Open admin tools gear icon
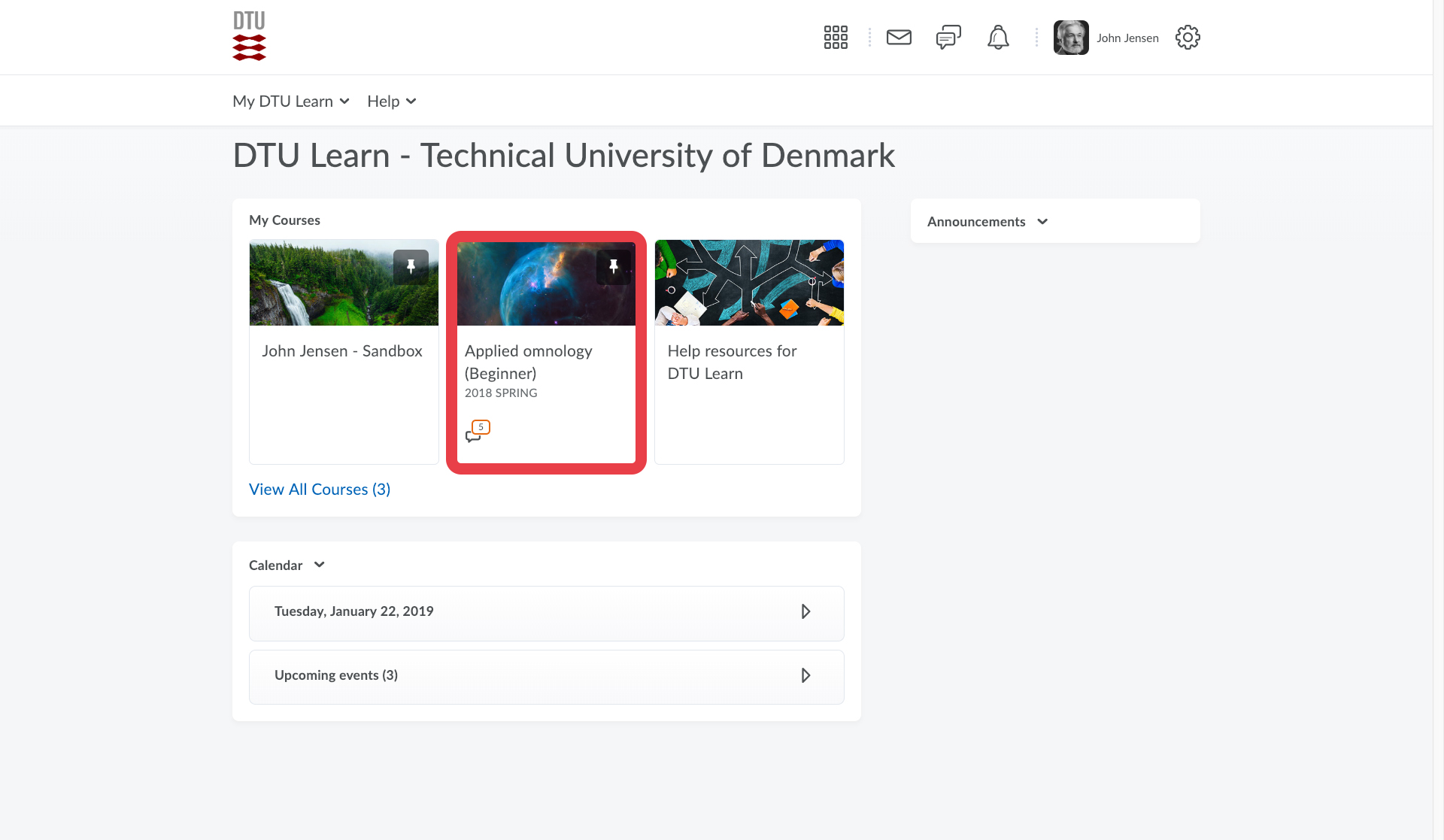This screenshot has width=1444, height=840. pos(1188,38)
